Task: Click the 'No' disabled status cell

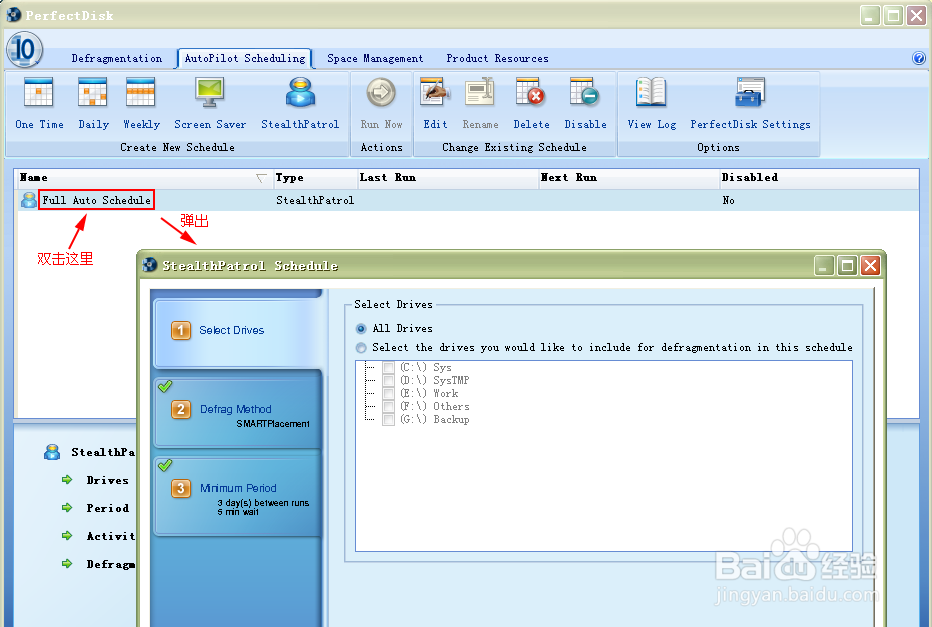Action: coord(728,200)
